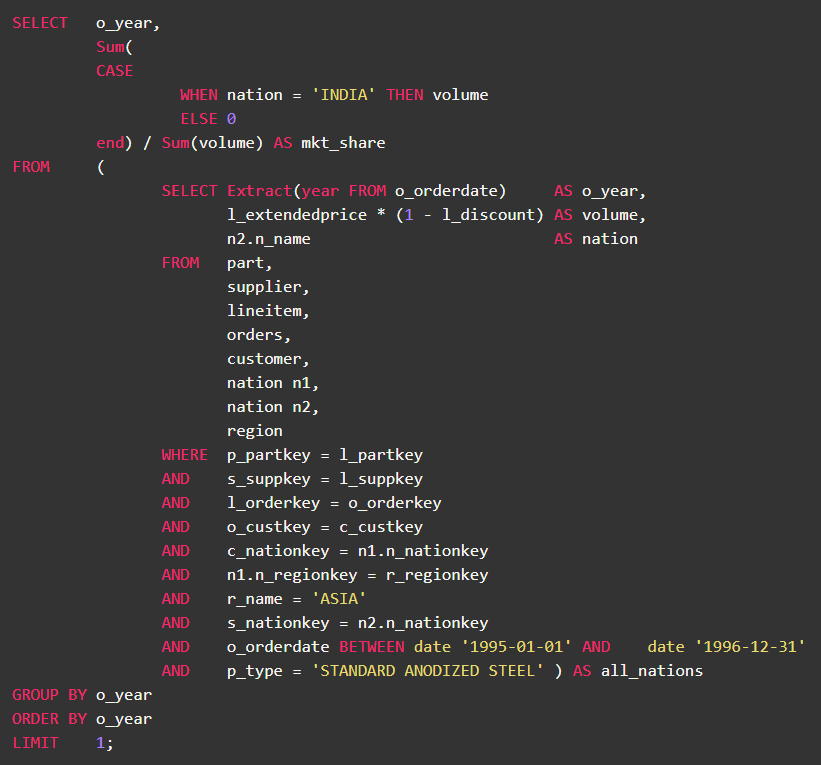Click the p_type column name

(254, 671)
